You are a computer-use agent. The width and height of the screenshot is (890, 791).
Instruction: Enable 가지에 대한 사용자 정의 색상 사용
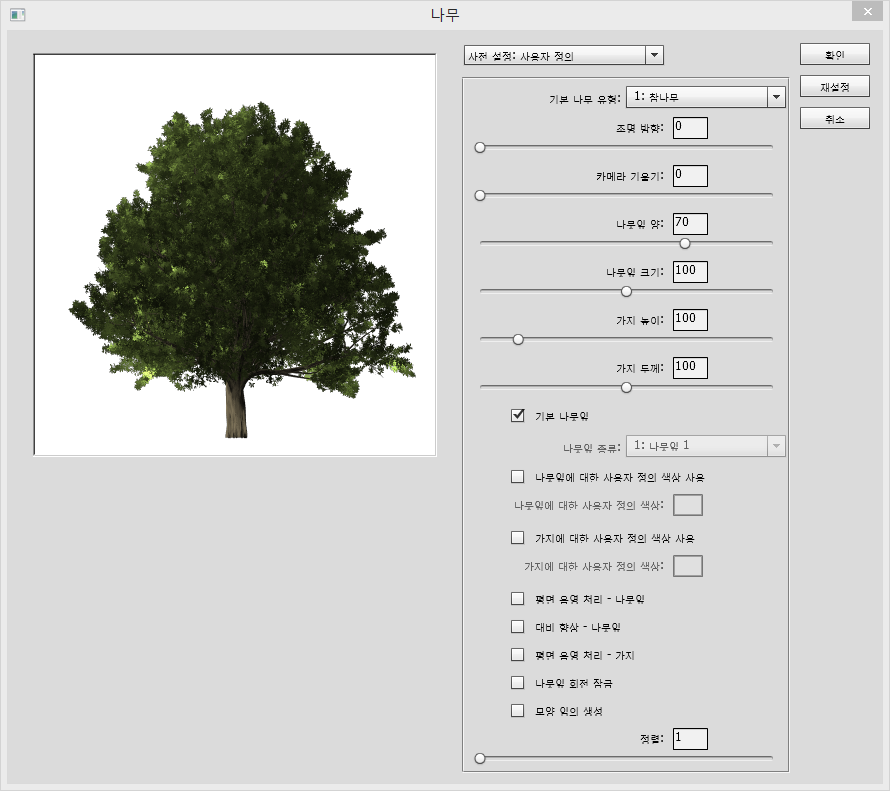(518, 538)
